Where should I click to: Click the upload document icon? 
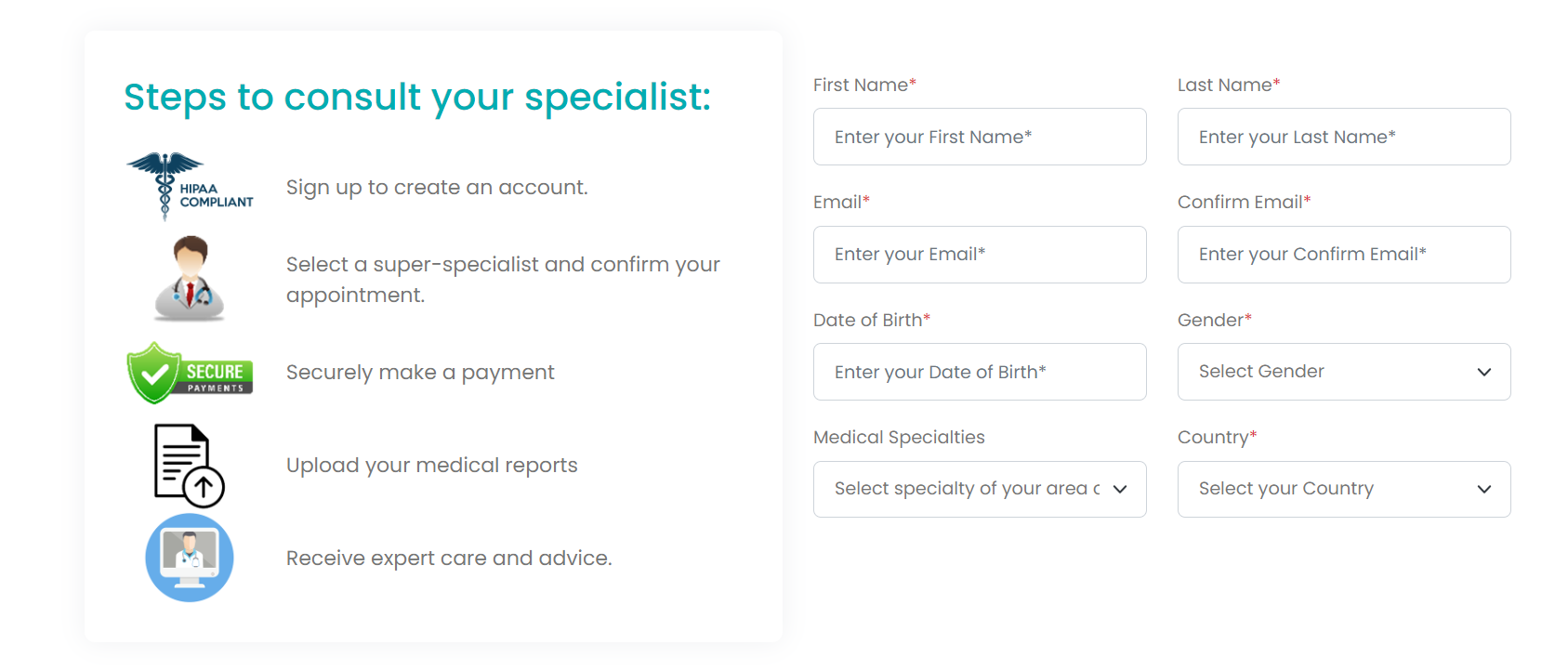tap(189, 465)
